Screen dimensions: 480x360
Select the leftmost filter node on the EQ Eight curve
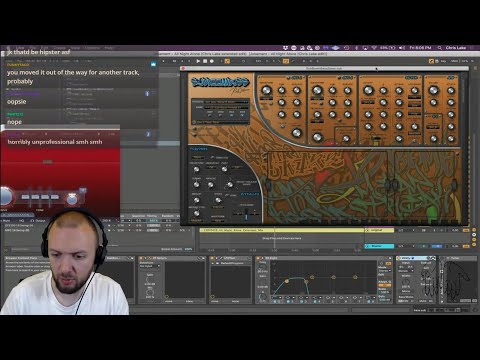point(287,282)
